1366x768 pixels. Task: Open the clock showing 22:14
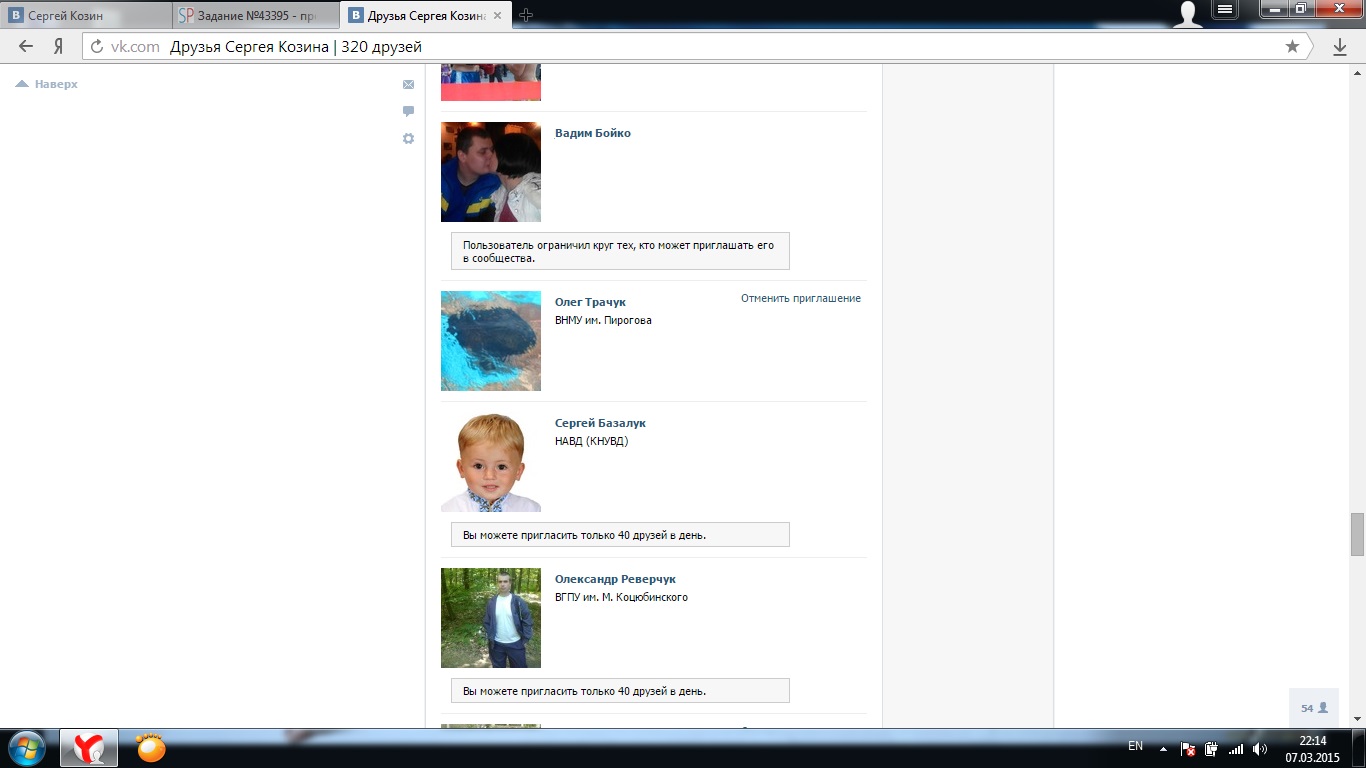pos(1312,748)
